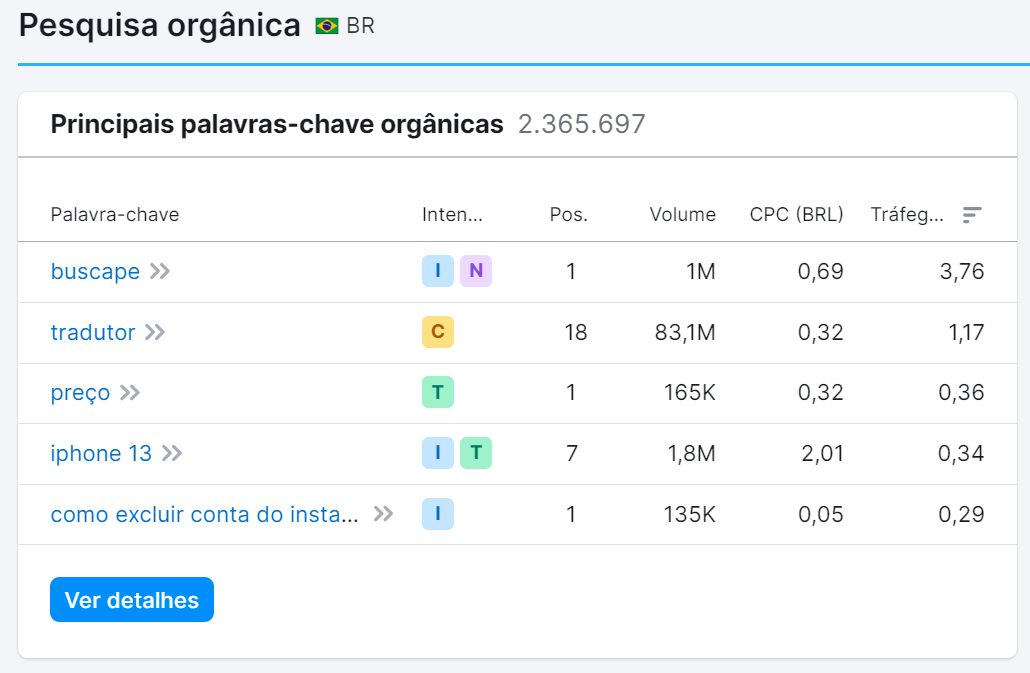Viewport: 1030px width, 673px height.
Task: Click the "T" transactional badge for preço
Action: (437, 393)
